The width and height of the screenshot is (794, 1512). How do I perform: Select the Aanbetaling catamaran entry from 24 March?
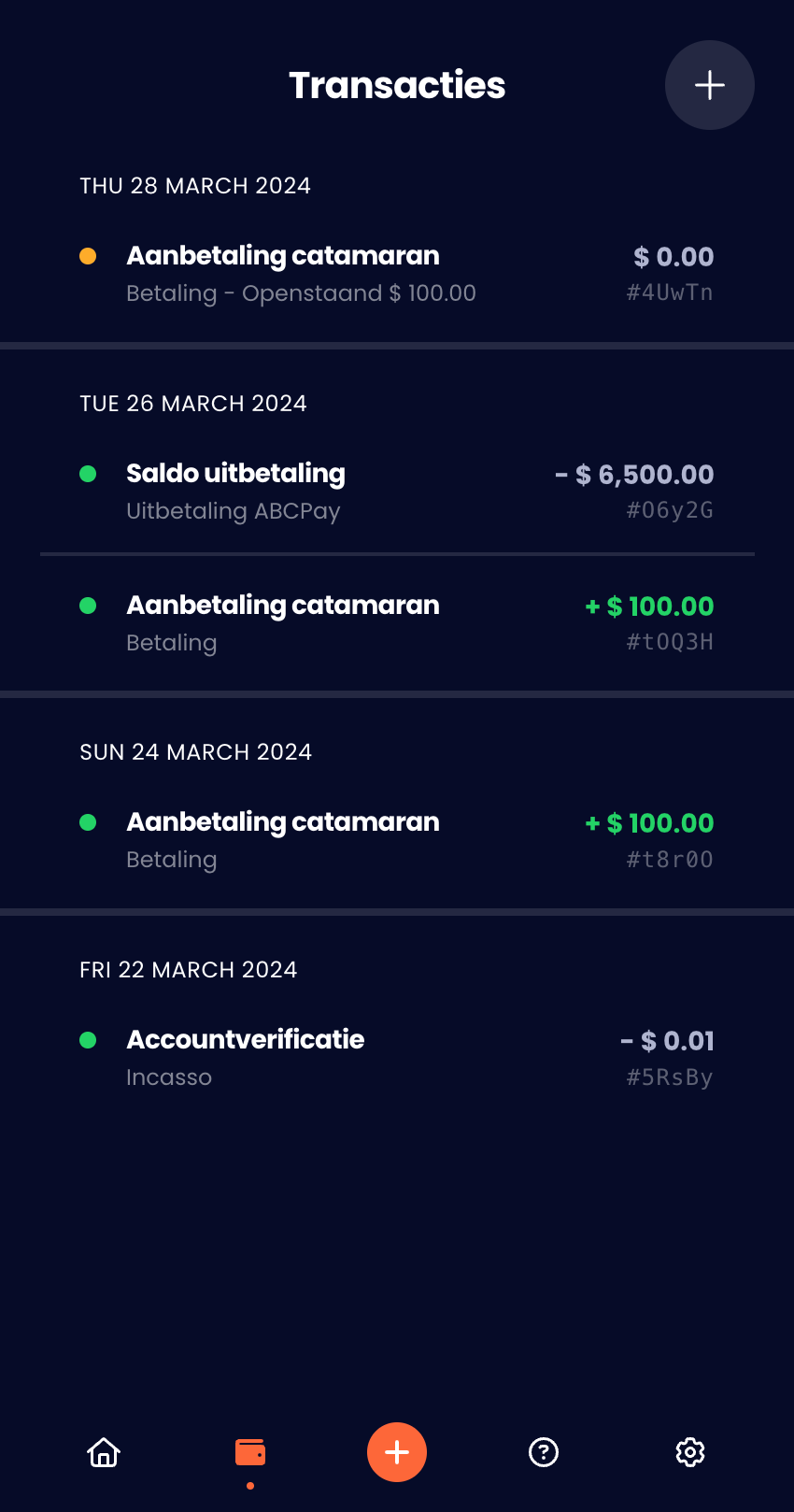click(x=283, y=822)
